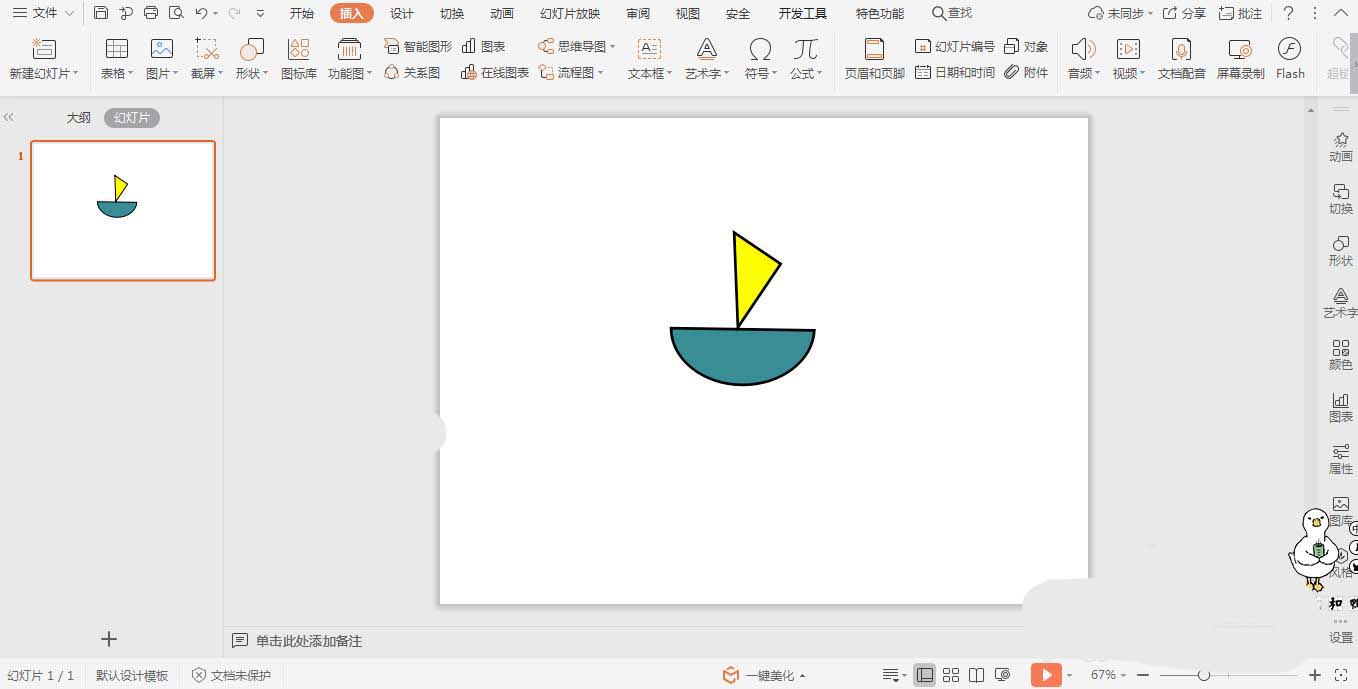The height and width of the screenshot is (689, 1358).
Task: Click the 图标库 icon library button
Action: 298,59
